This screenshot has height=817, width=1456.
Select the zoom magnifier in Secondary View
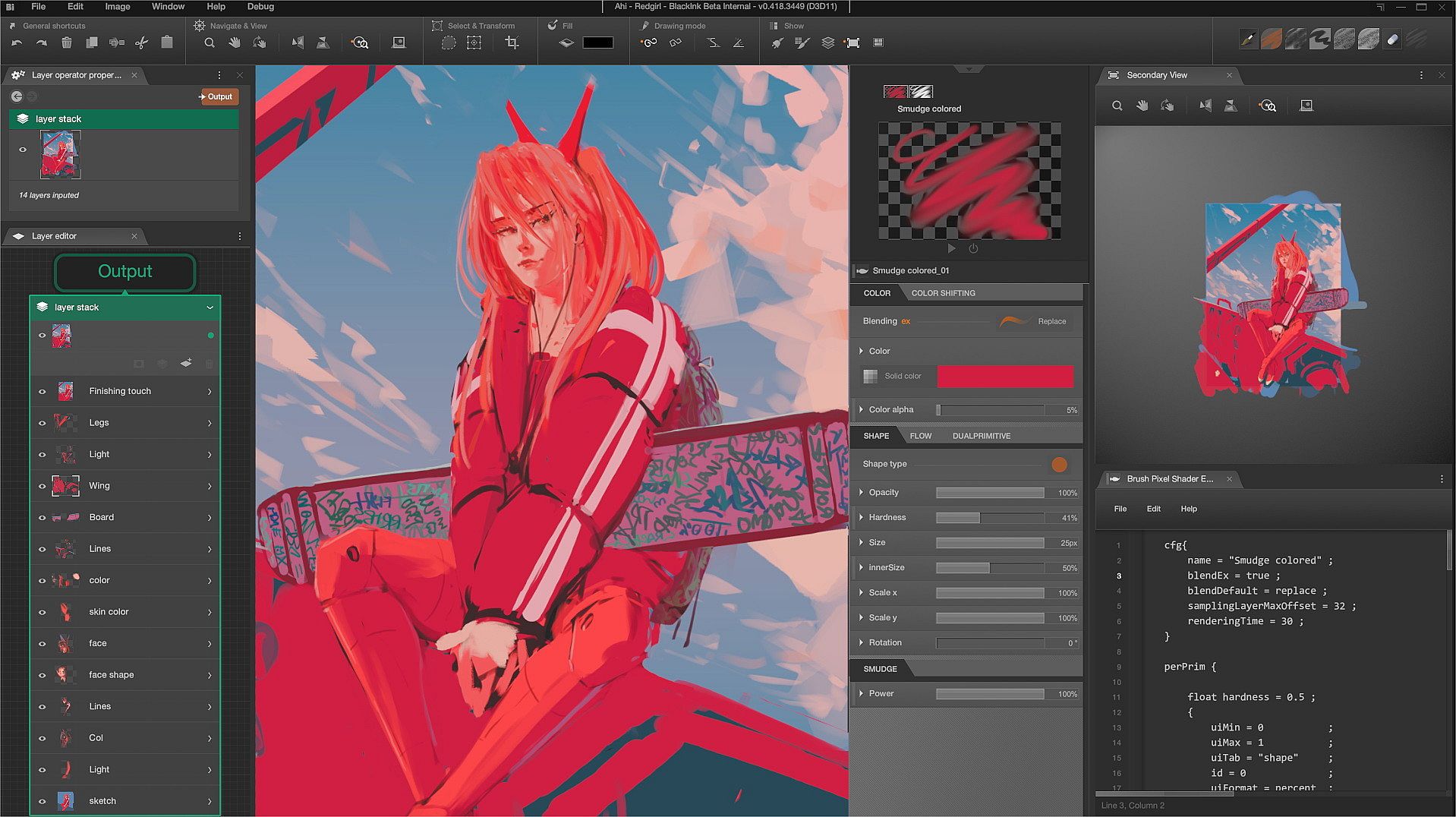click(x=1117, y=106)
